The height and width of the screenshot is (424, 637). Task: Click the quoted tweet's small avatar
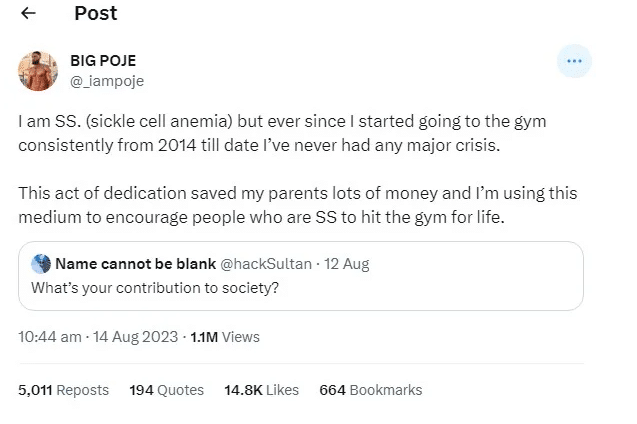click(x=41, y=264)
